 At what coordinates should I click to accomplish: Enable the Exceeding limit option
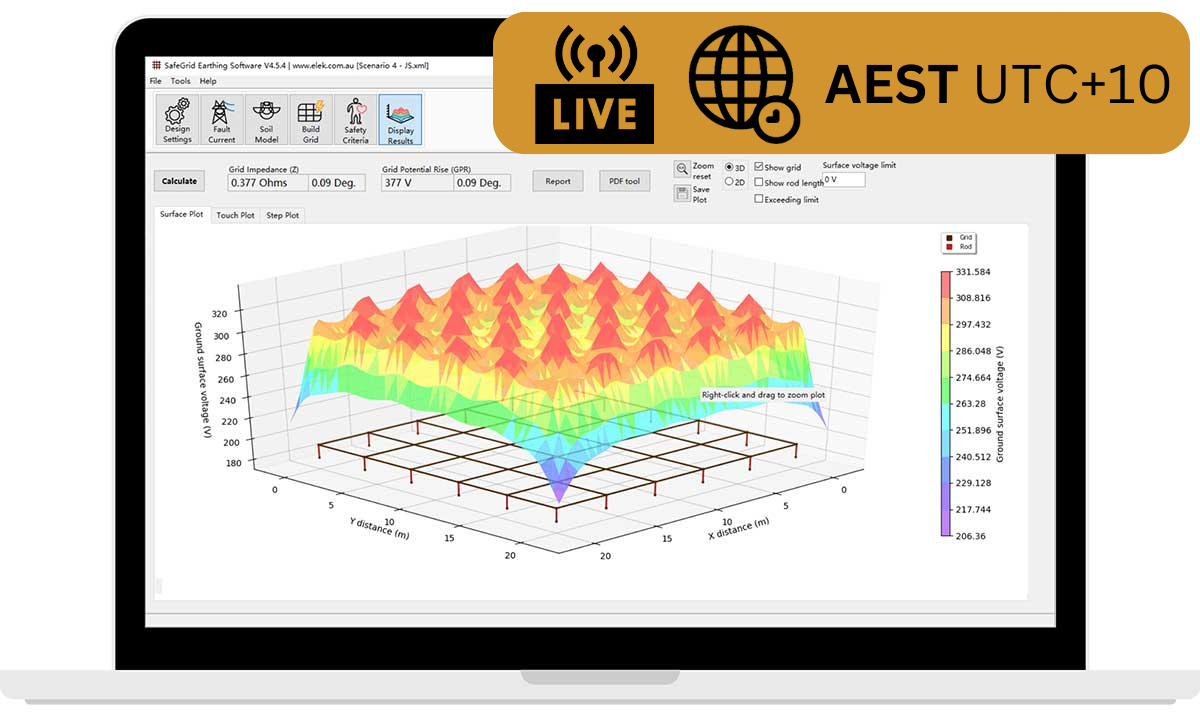click(758, 198)
